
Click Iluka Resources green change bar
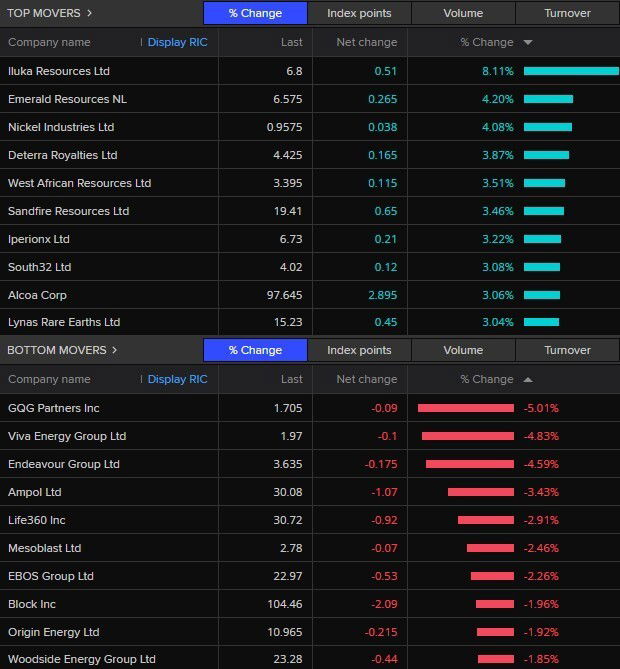[570, 71]
